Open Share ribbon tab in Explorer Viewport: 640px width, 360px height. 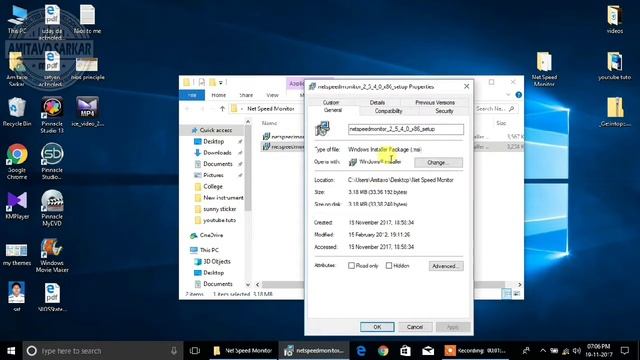(x=246, y=95)
